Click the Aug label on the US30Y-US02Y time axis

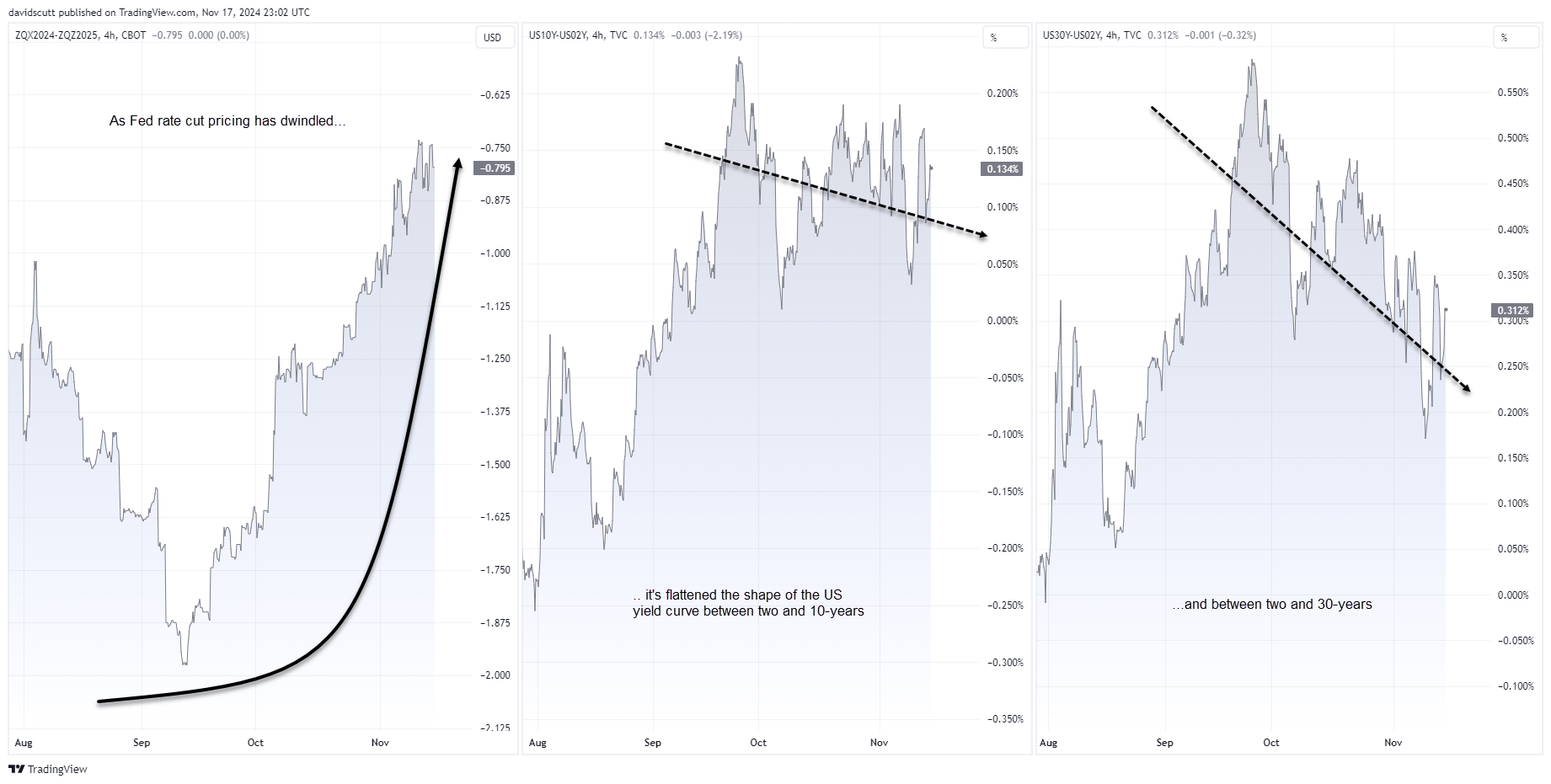[1048, 743]
